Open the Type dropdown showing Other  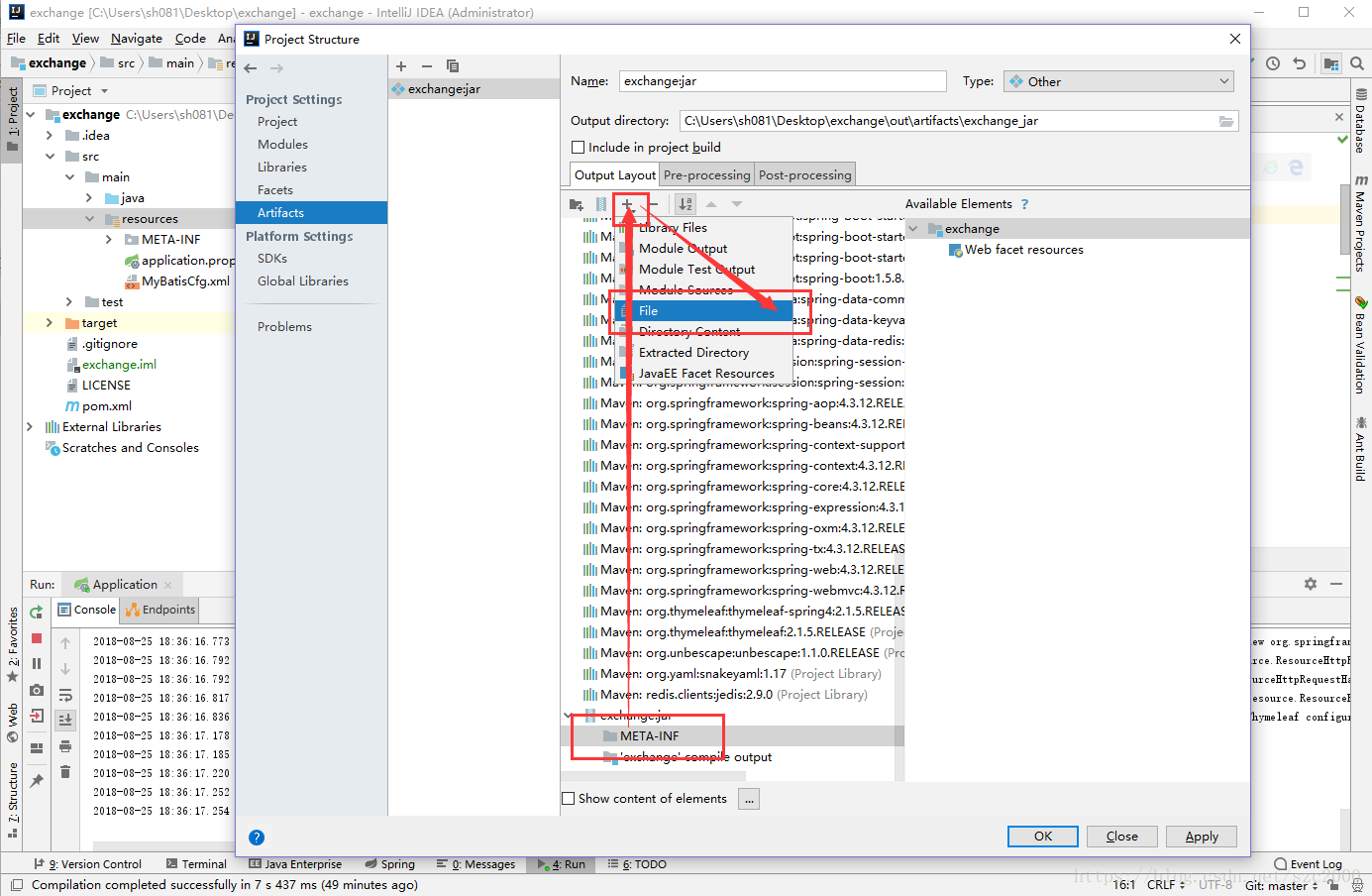tap(1119, 81)
